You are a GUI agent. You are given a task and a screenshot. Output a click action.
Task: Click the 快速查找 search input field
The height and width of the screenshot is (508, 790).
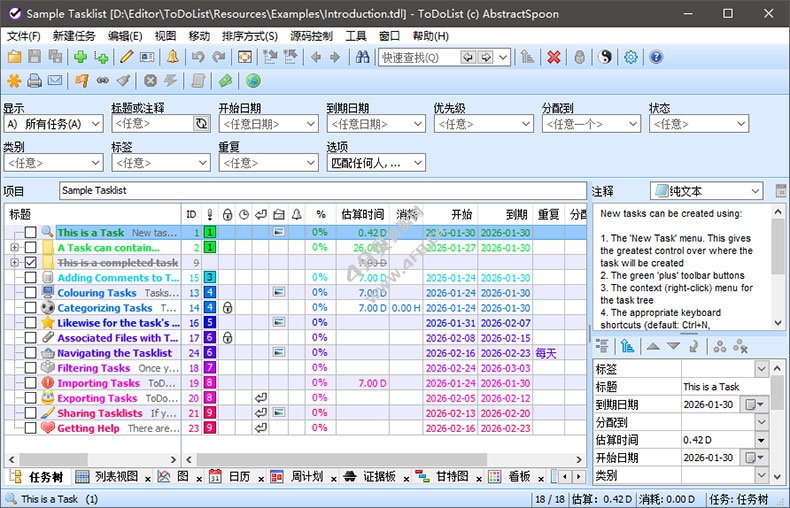[x=419, y=57]
